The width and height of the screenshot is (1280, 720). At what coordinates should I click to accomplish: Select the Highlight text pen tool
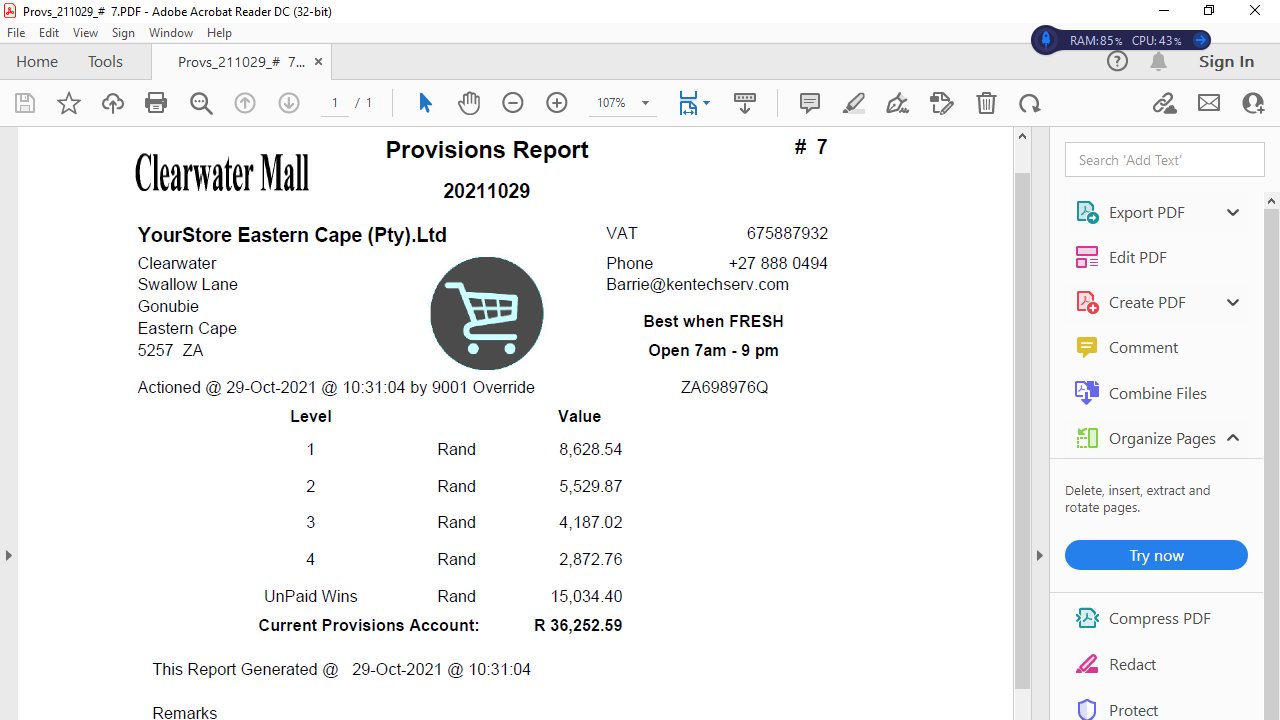click(x=854, y=103)
